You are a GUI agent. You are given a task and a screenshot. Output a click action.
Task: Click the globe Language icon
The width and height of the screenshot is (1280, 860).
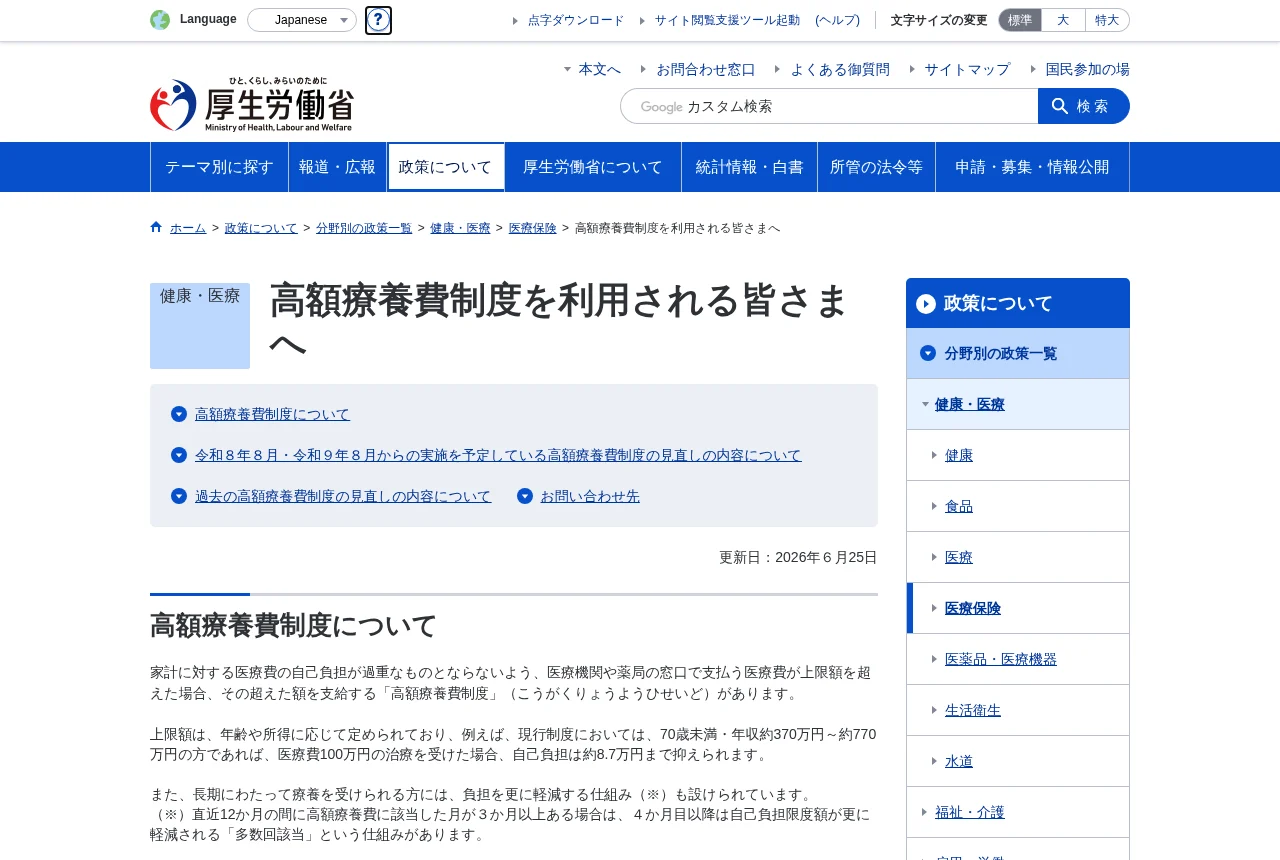coord(160,20)
